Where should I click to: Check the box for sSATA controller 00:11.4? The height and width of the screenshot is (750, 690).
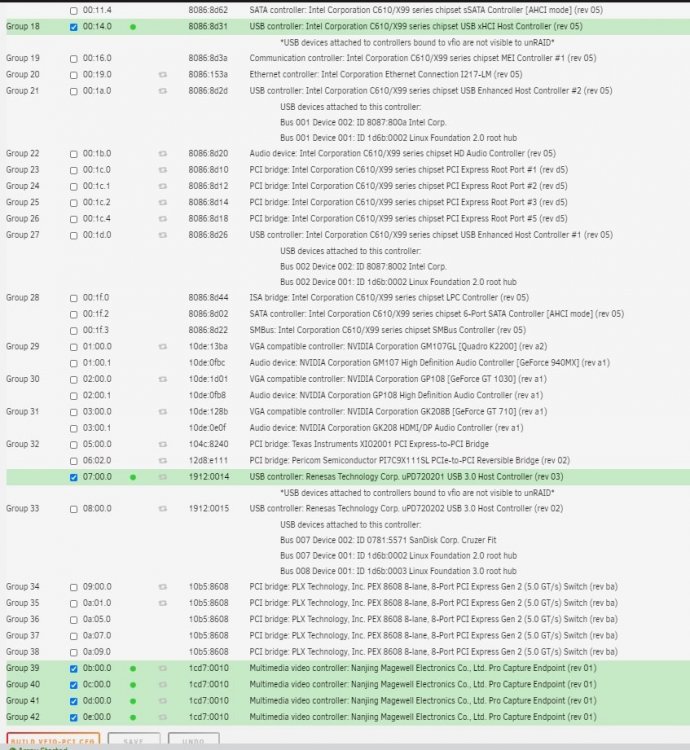click(74, 11)
